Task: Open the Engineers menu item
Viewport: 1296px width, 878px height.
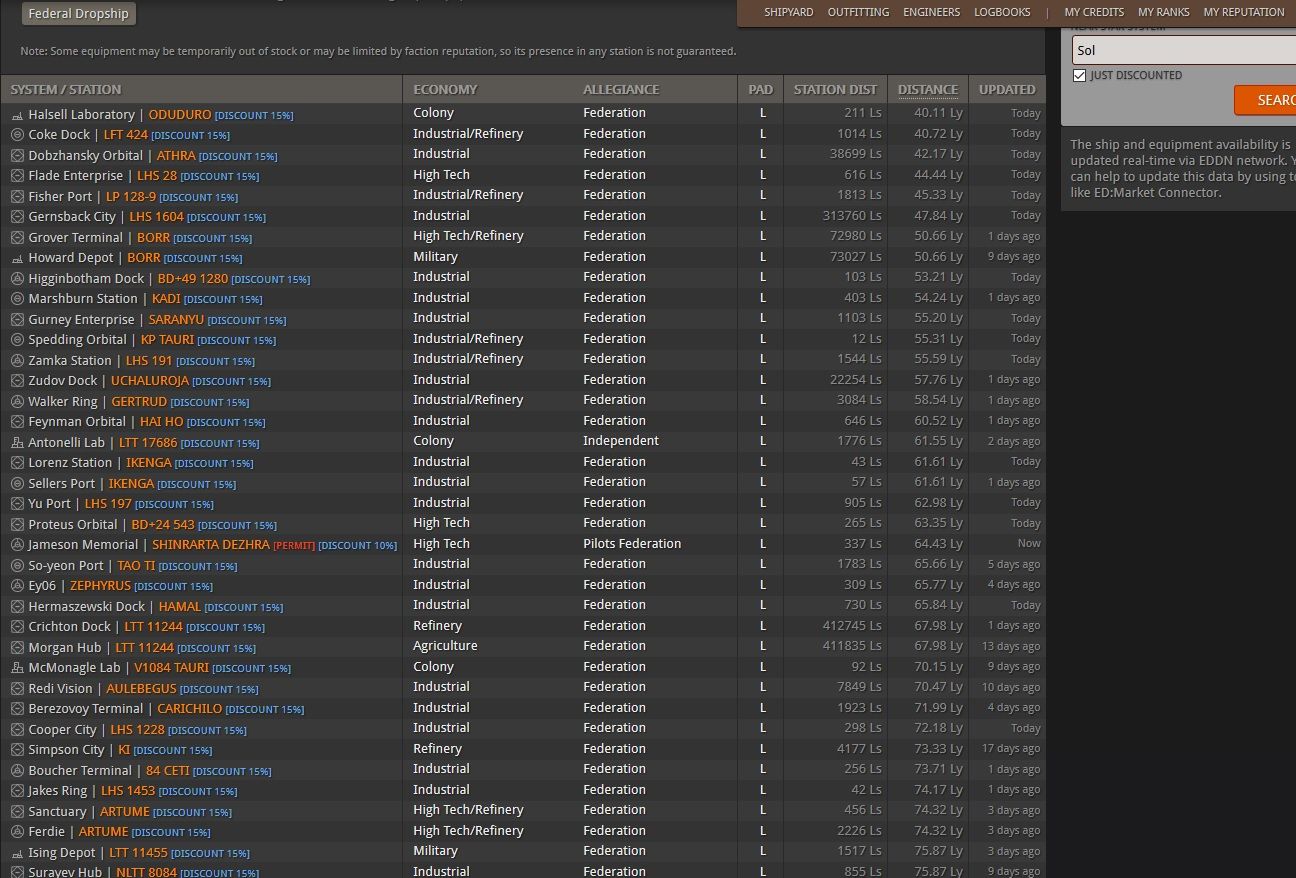Action: coord(931,12)
